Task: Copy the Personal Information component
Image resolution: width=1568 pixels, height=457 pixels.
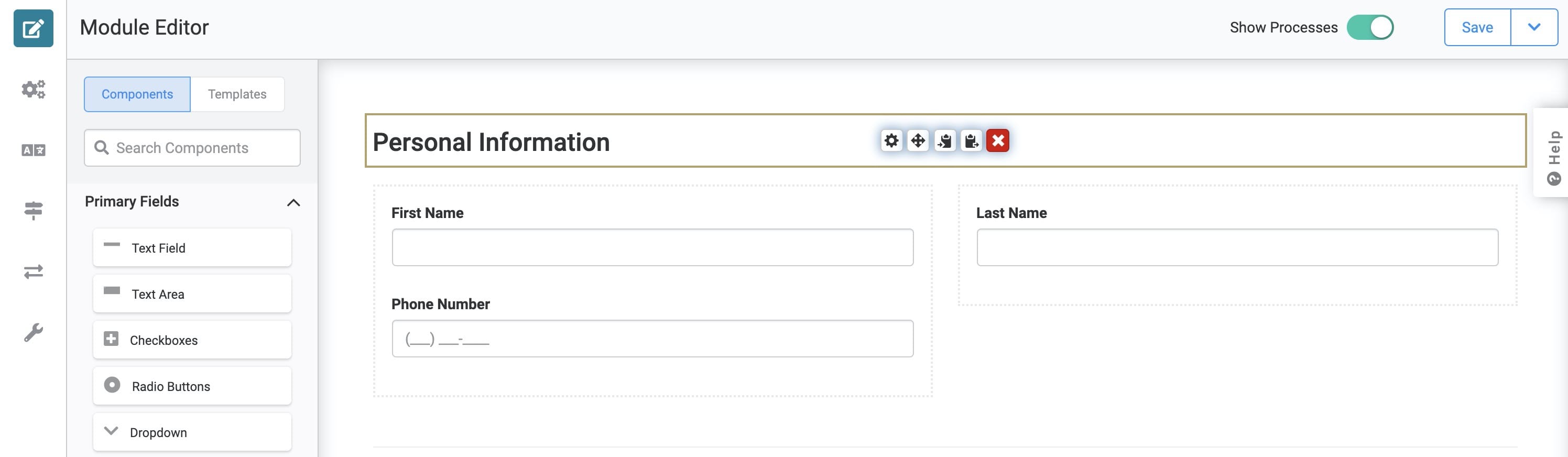Action: click(x=945, y=140)
